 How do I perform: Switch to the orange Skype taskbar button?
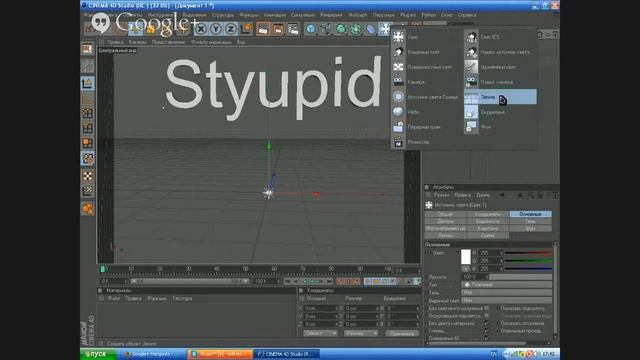click(219, 354)
